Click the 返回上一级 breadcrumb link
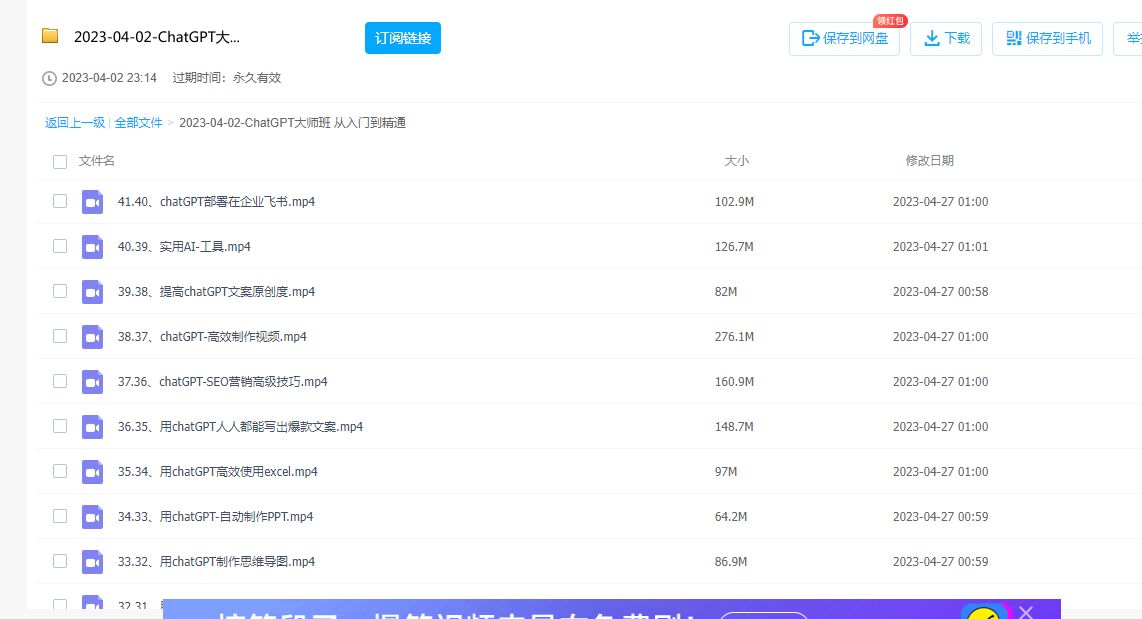The image size is (1142, 619). click(75, 122)
